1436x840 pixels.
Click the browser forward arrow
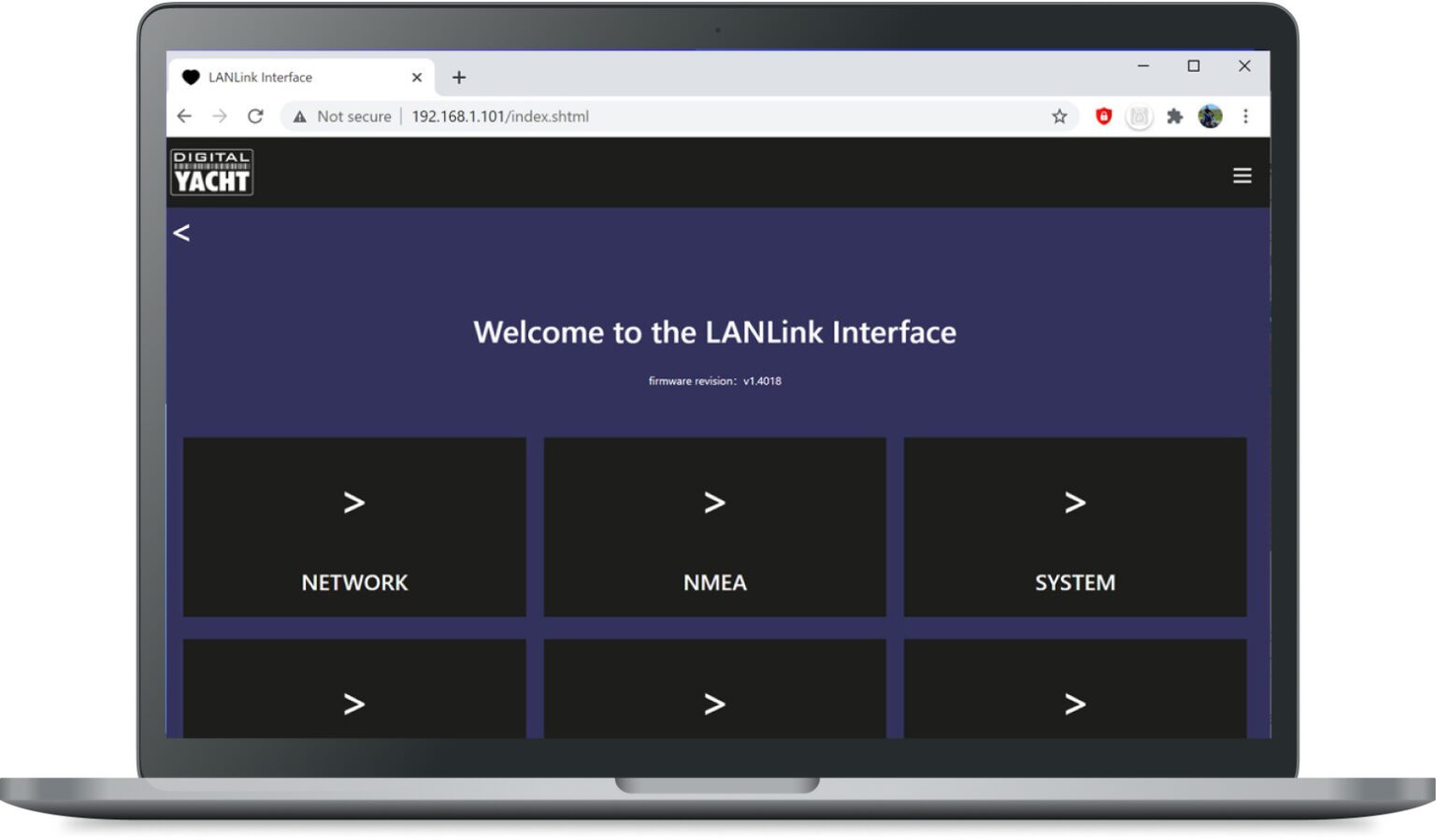(x=220, y=116)
